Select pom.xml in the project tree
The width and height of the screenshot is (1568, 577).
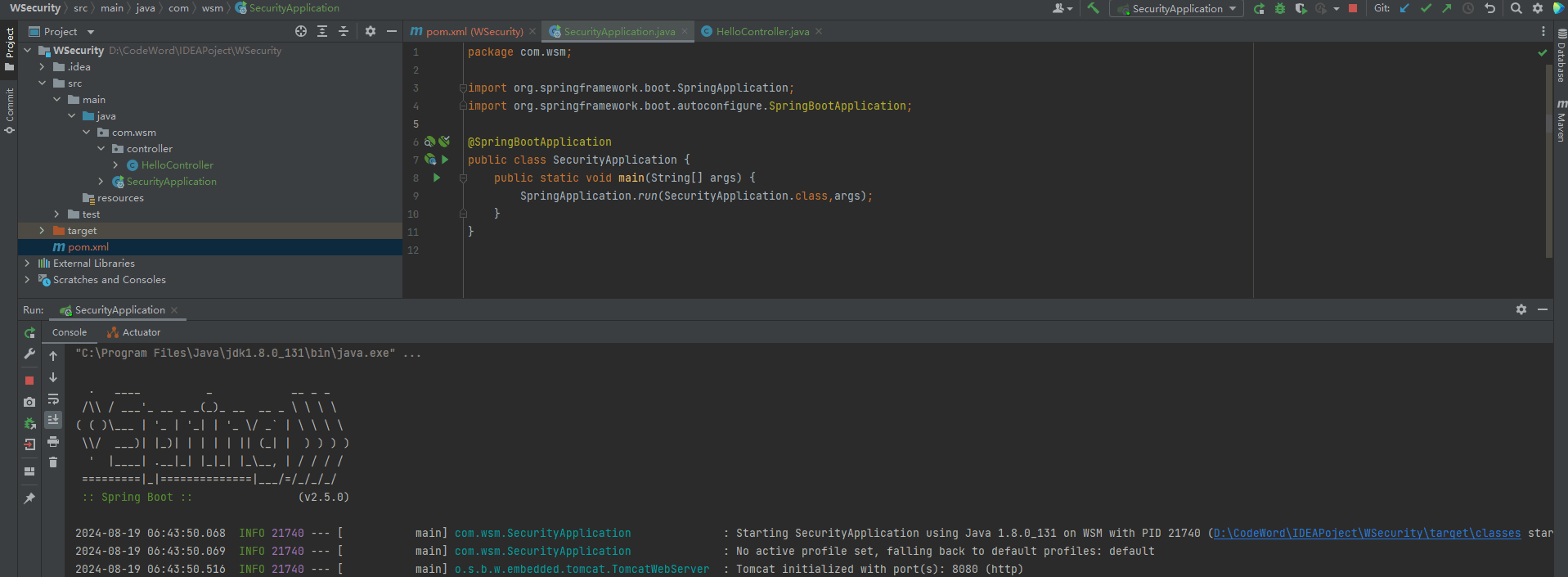[88, 247]
